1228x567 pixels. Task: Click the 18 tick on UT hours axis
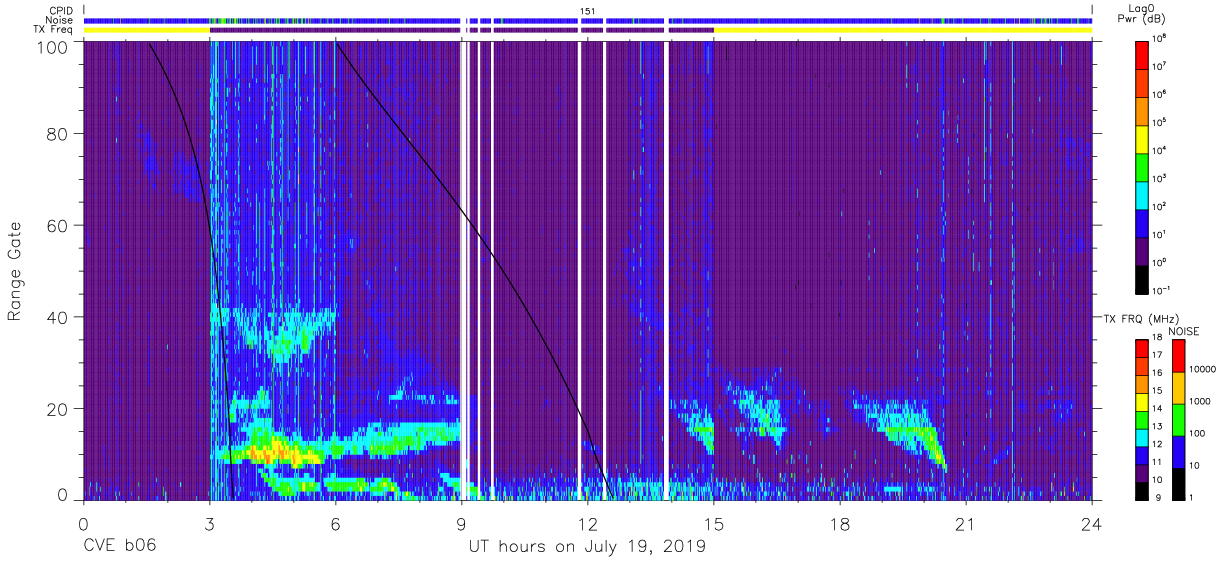pyautogui.click(x=840, y=523)
